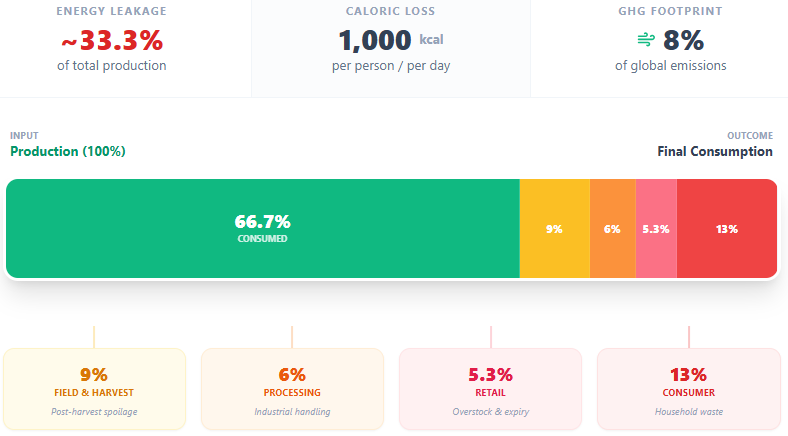Image resolution: width=788 pixels, height=436 pixels.
Task: Click the Post-harvest spoilage caption
Action: coord(94,411)
